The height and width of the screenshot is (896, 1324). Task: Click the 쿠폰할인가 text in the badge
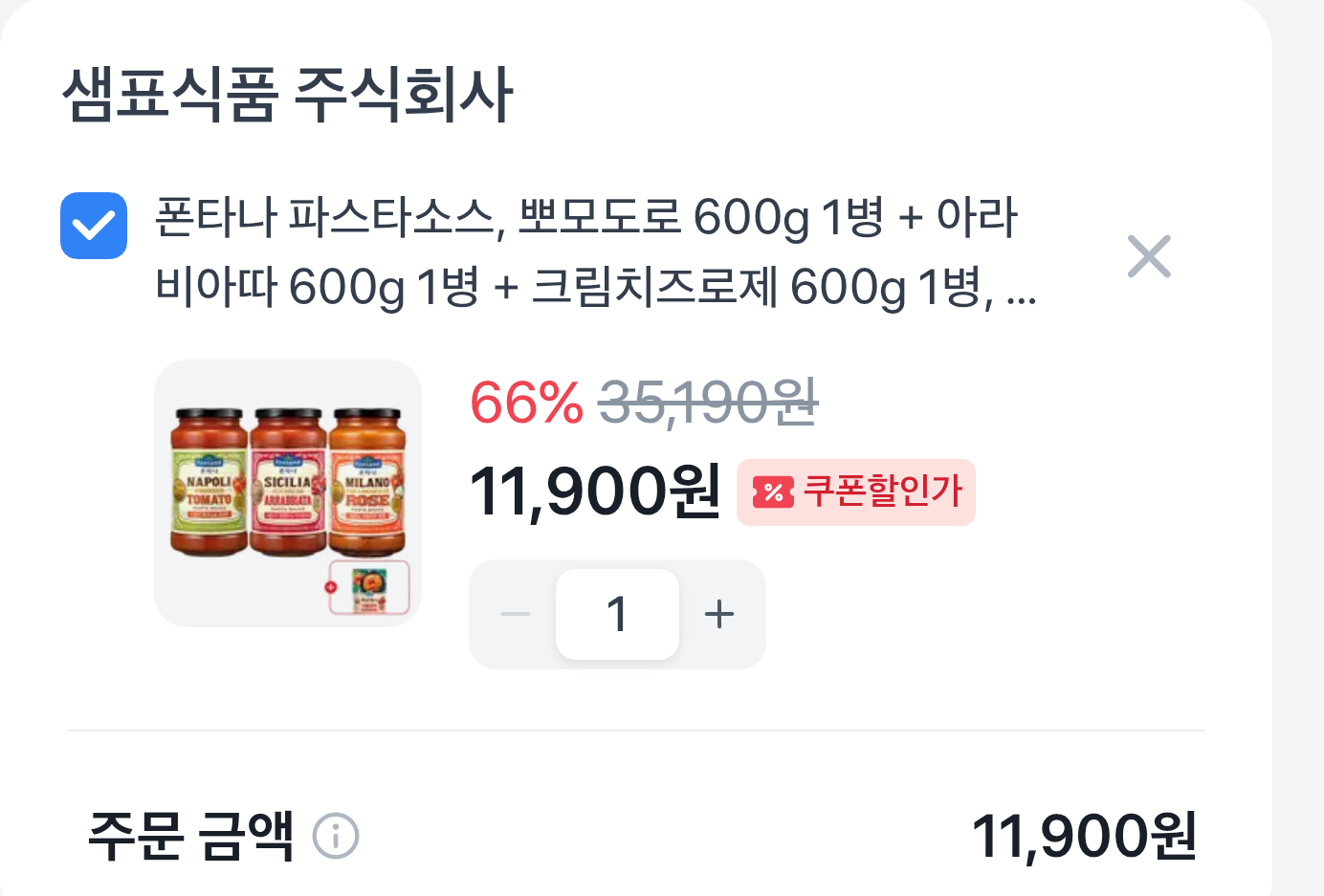click(882, 491)
